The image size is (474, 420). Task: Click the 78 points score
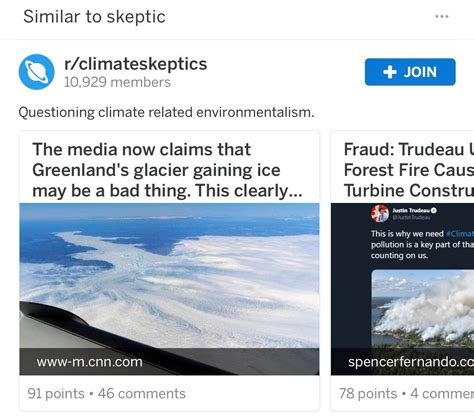[x=368, y=394]
